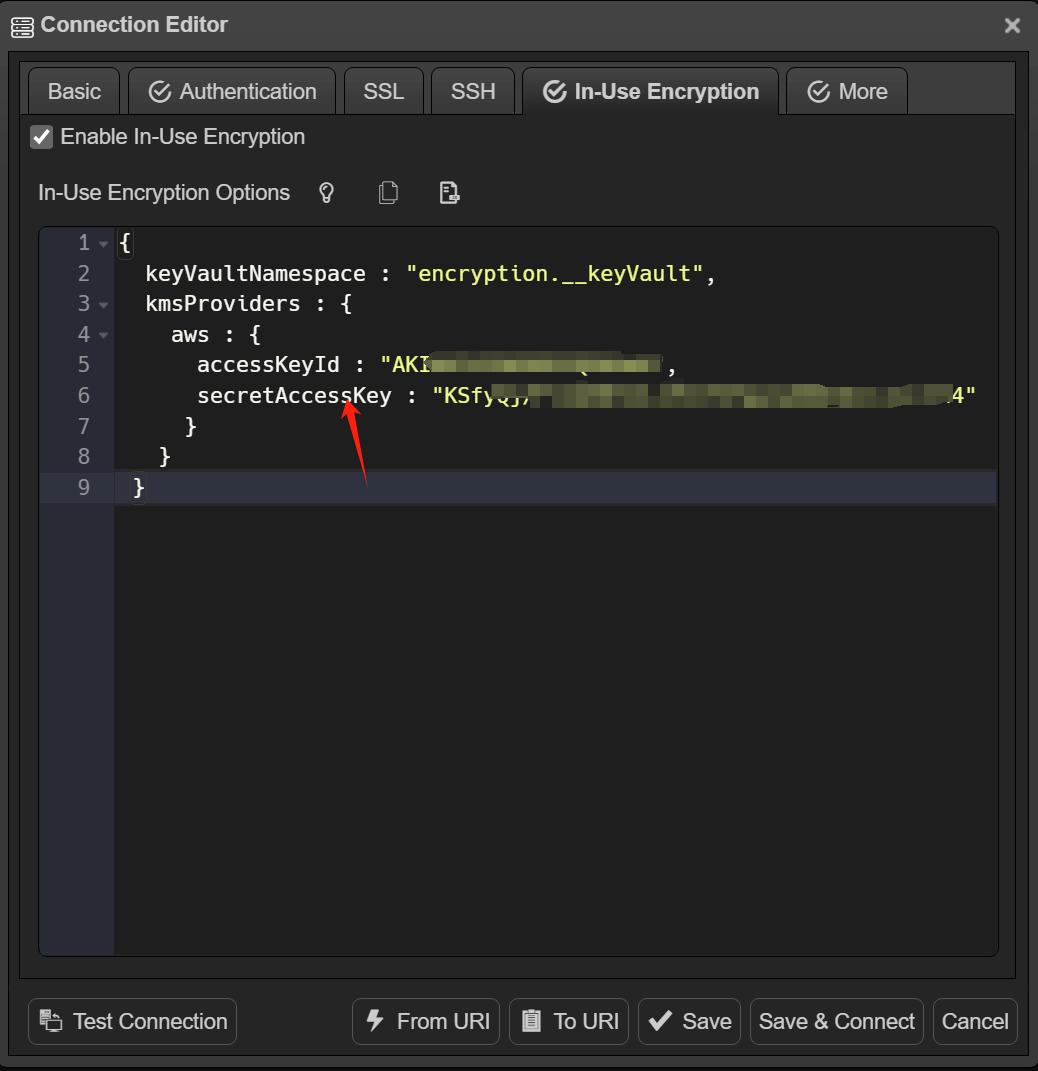Export settings with To URI

(569, 1021)
